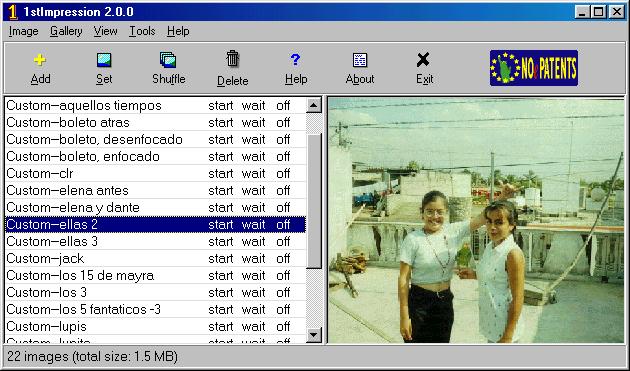Open the About toolbar icon
Image resolution: width=630 pixels, height=371 pixels.
[x=360, y=60]
